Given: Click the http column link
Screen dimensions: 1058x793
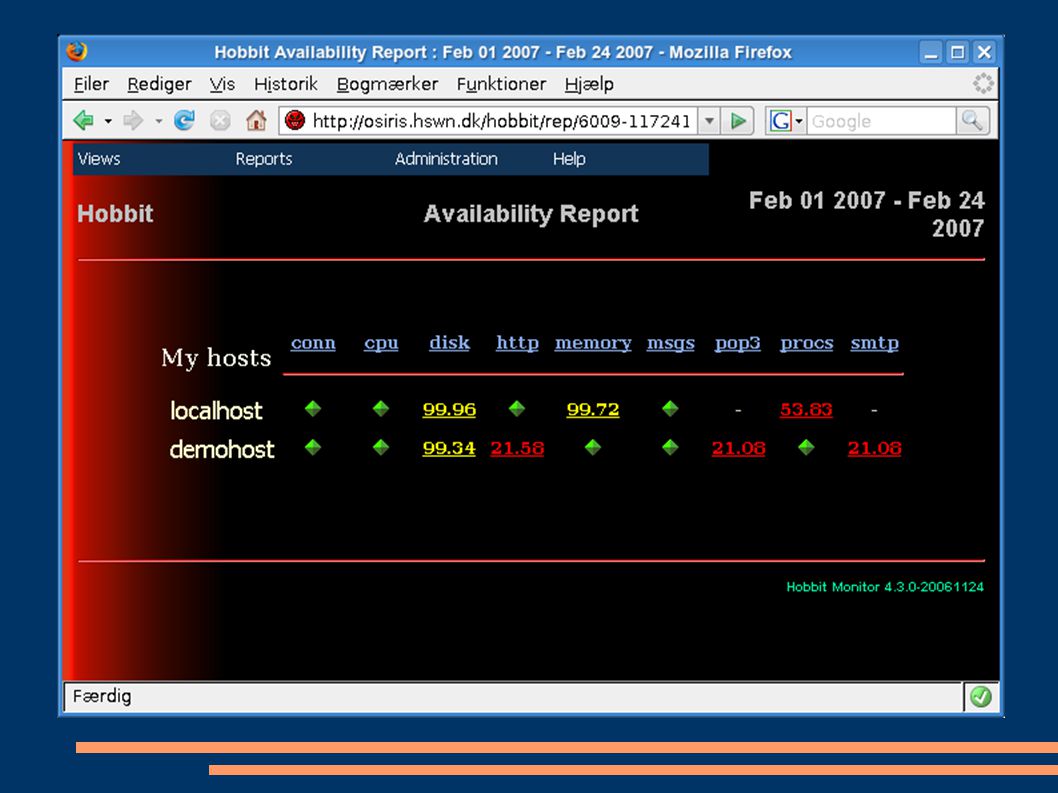Looking at the screenshot, I should click(x=518, y=343).
